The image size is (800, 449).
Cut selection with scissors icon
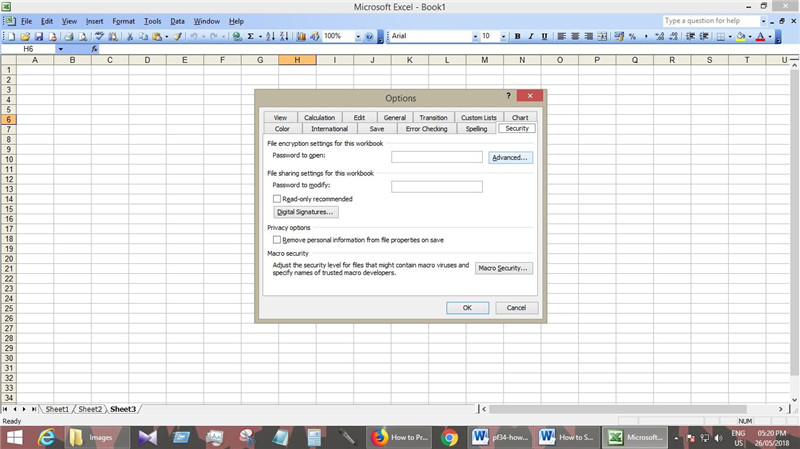130,36
